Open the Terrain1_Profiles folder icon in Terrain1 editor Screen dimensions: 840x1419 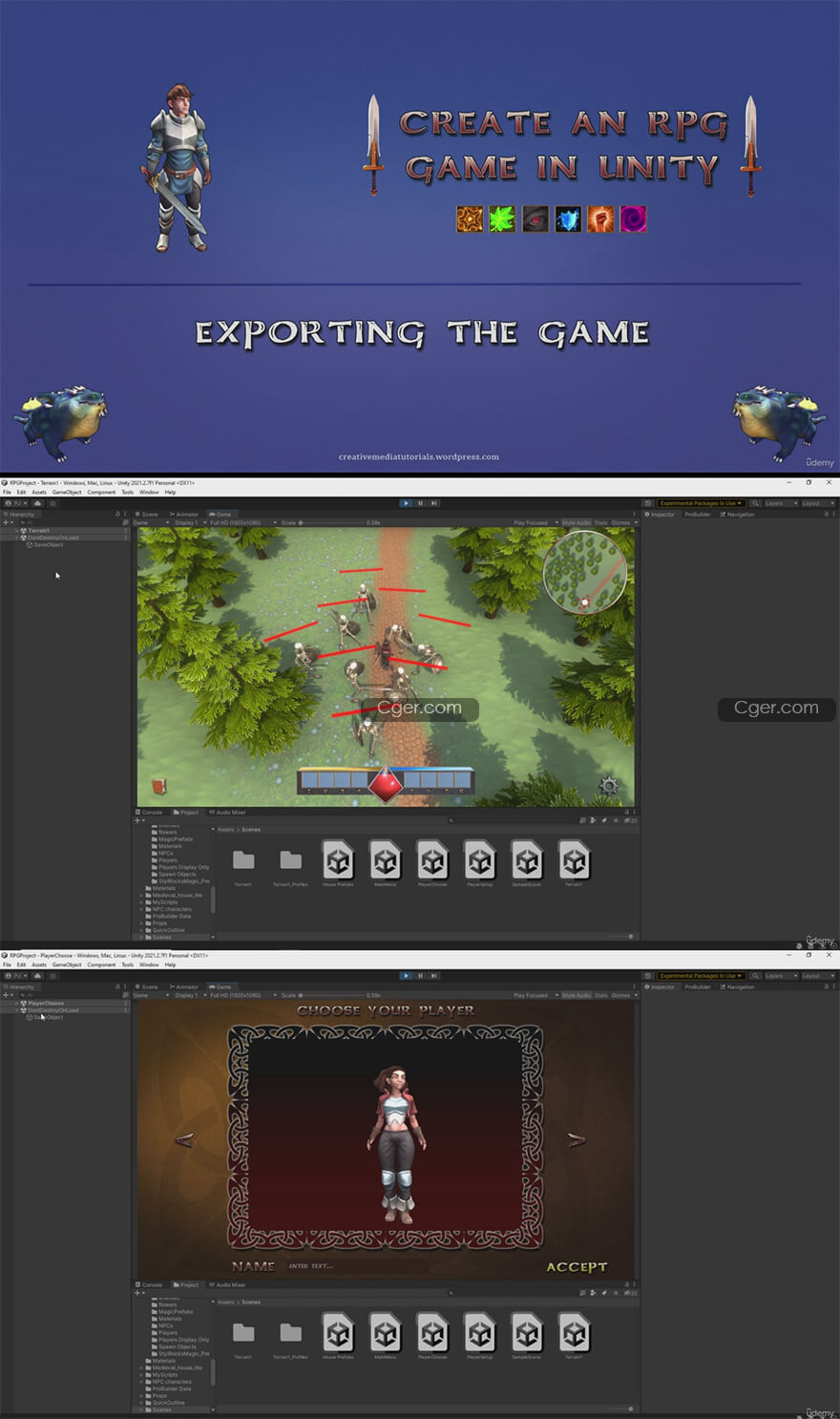click(x=291, y=861)
